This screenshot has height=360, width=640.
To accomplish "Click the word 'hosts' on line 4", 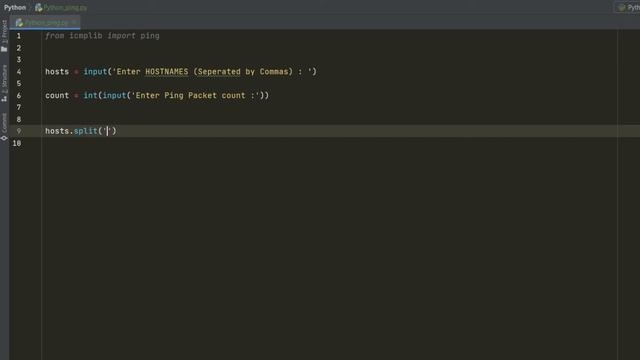I will (57, 72).
